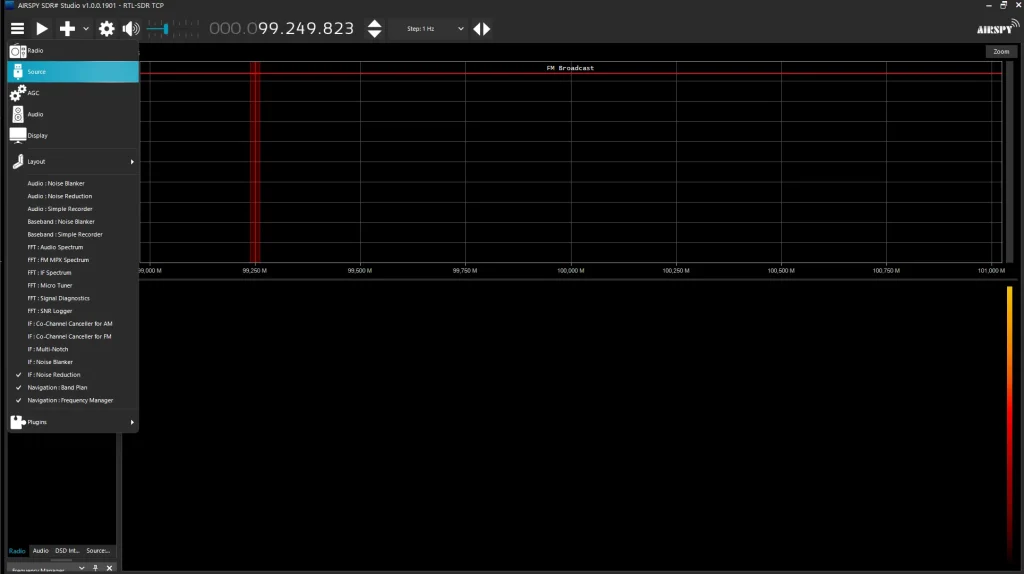
Task: Open the Display monitor menu entry
Action: tap(18, 135)
